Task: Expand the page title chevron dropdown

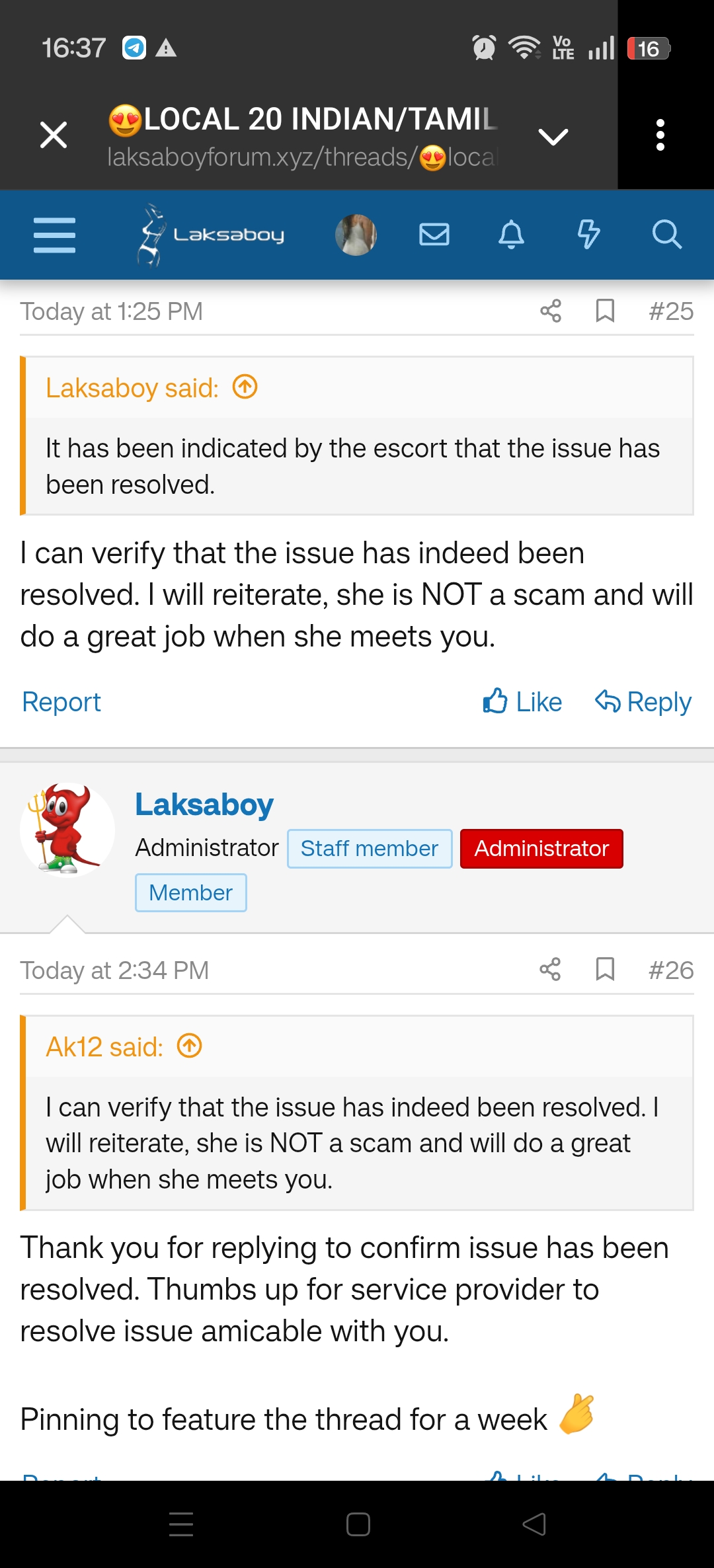Action: (553, 137)
